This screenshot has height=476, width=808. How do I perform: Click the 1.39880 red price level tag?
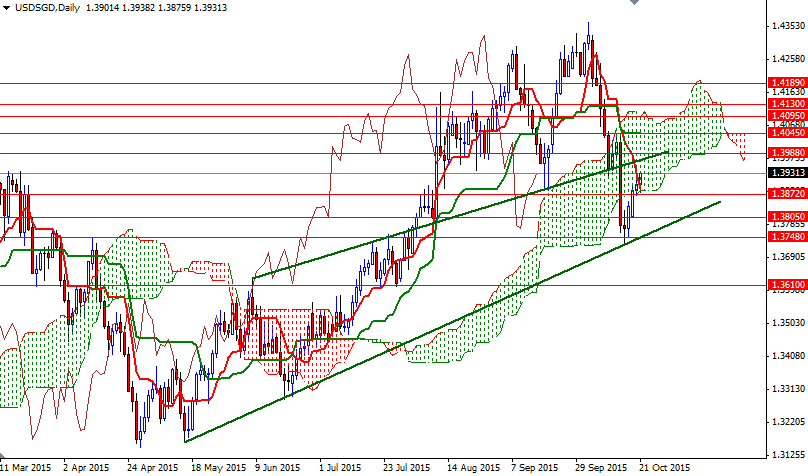pos(787,153)
